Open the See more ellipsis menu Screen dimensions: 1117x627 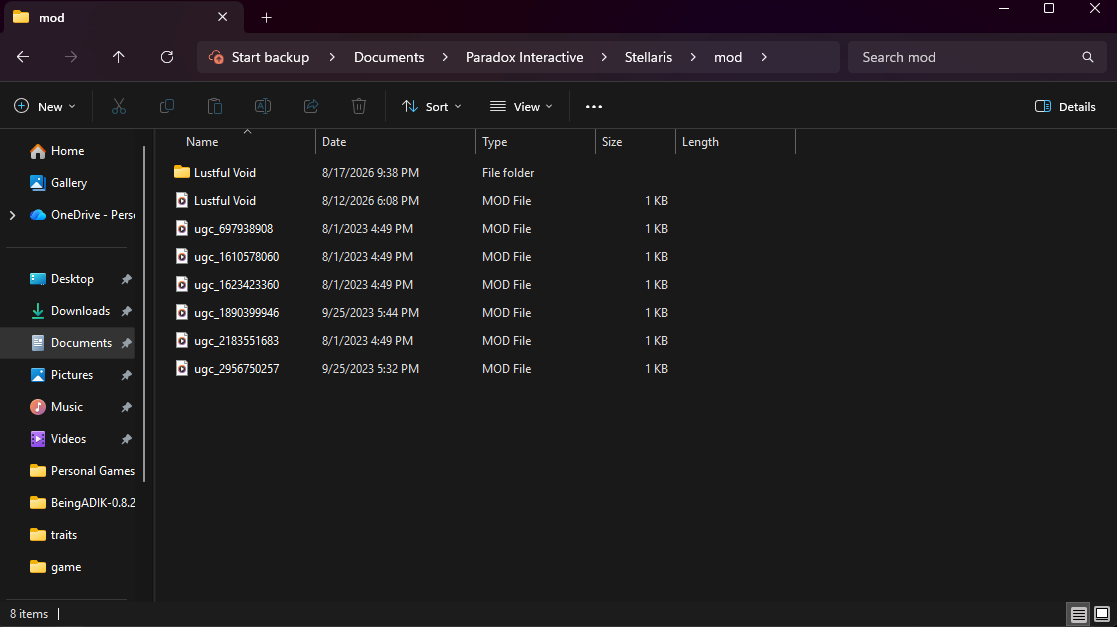pyautogui.click(x=593, y=106)
